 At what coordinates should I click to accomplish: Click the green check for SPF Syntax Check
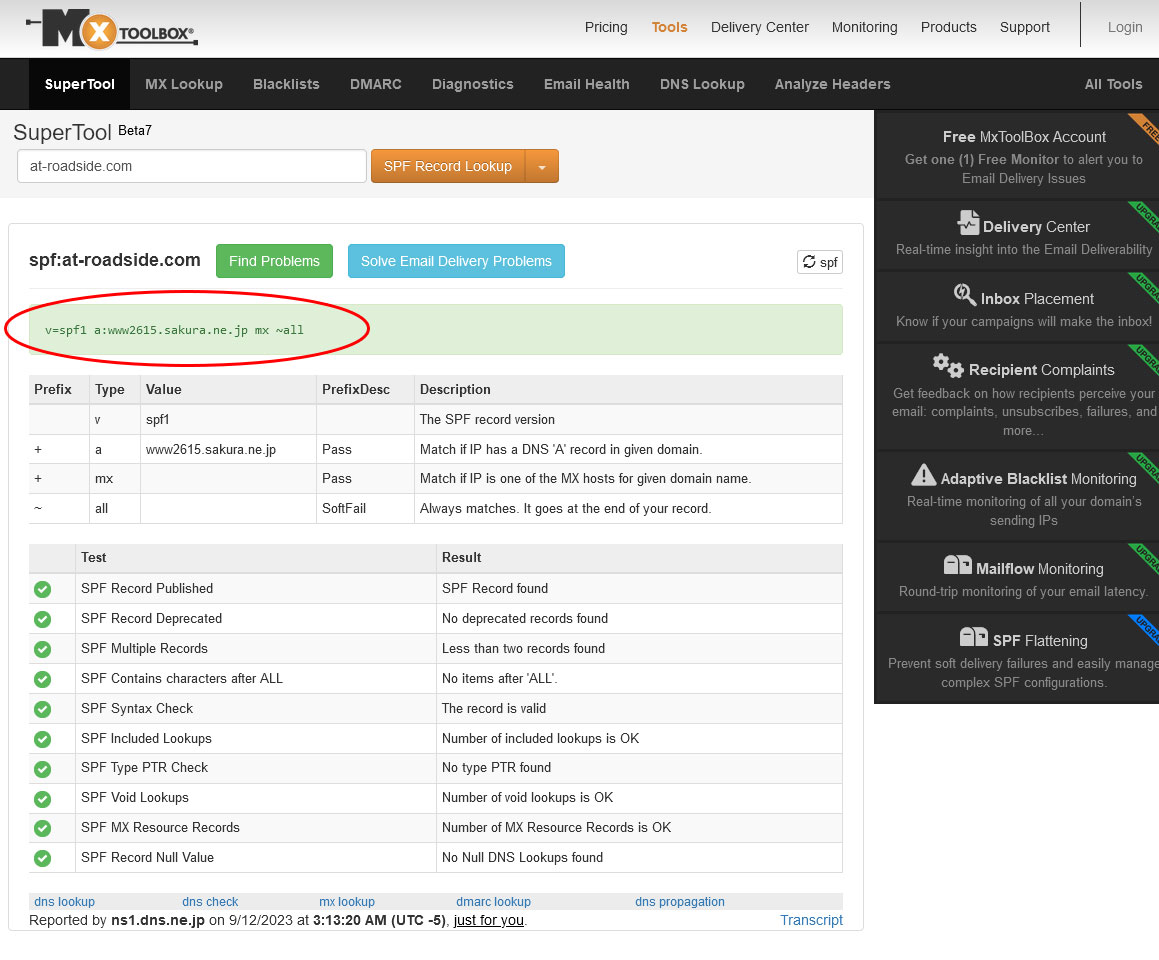coord(43,709)
